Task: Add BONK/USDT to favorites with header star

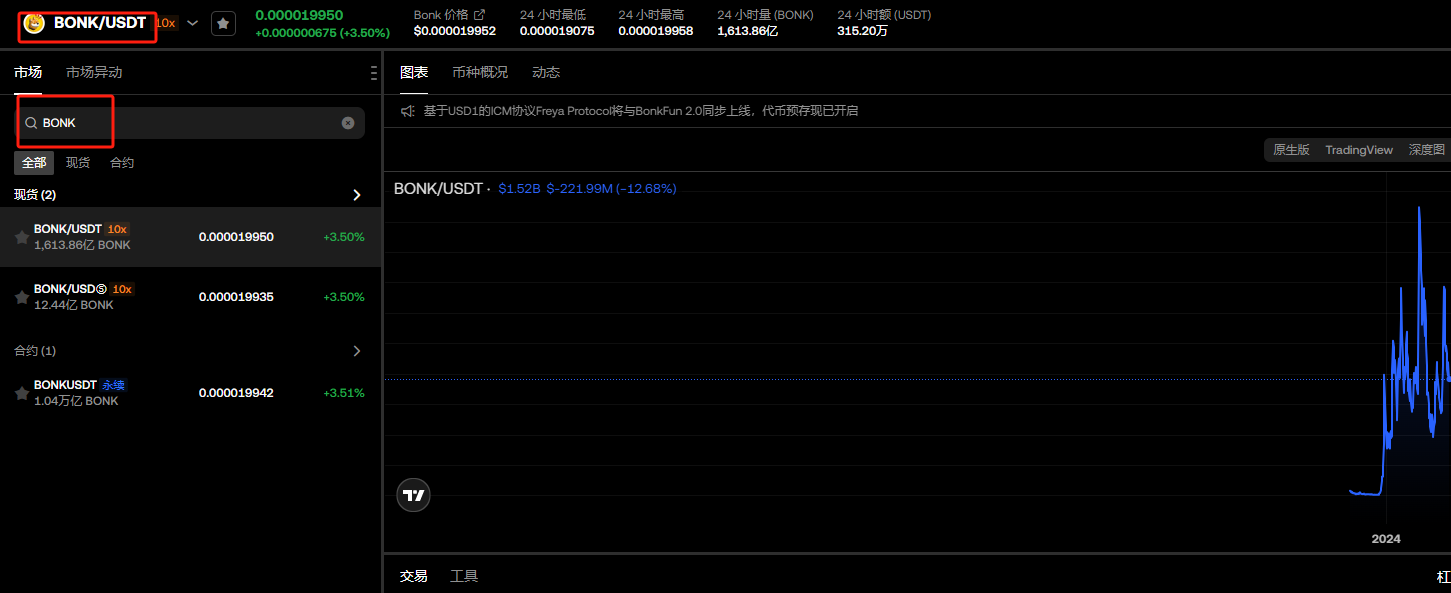Action: tap(223, 23)
